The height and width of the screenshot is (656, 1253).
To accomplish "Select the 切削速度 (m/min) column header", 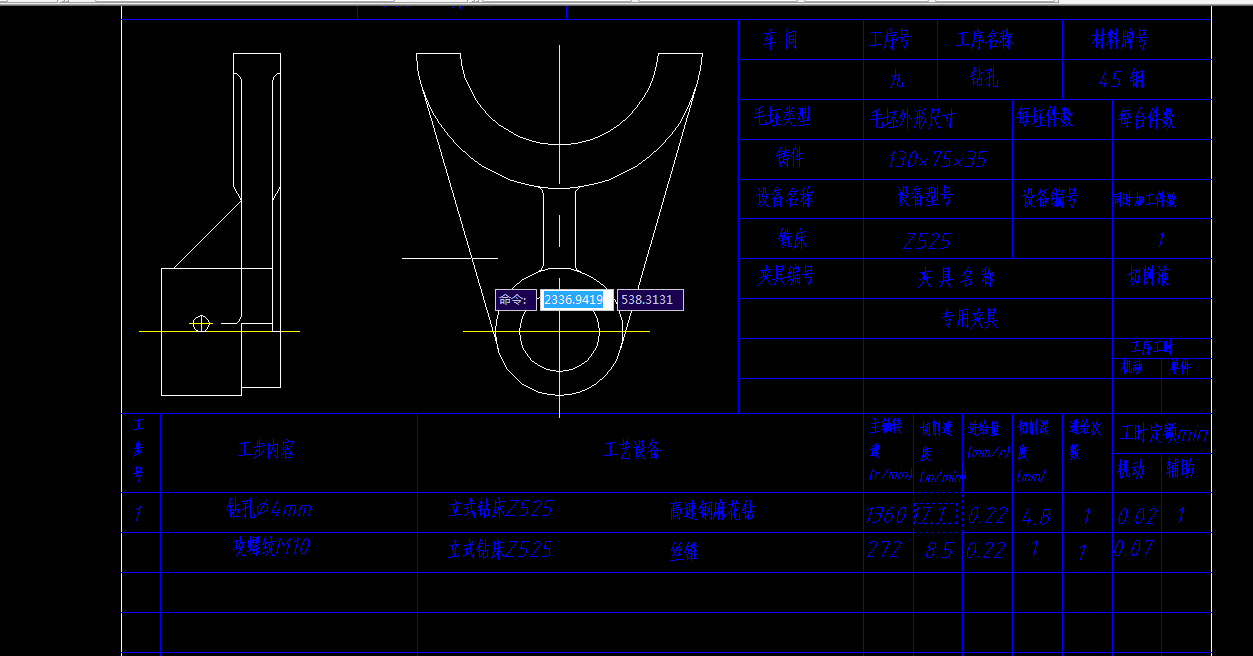I will tap(941, 452).
